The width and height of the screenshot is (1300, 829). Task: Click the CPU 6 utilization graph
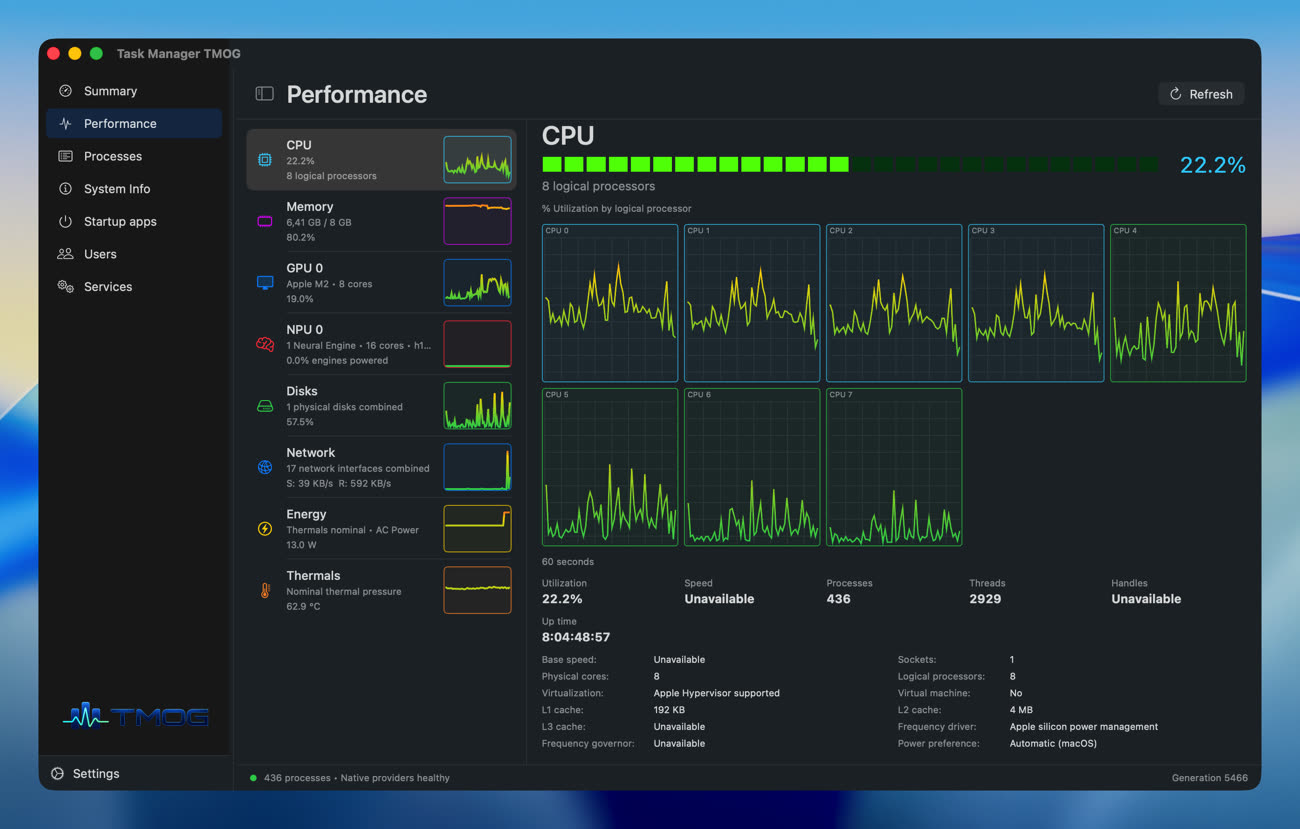(752, 467)
